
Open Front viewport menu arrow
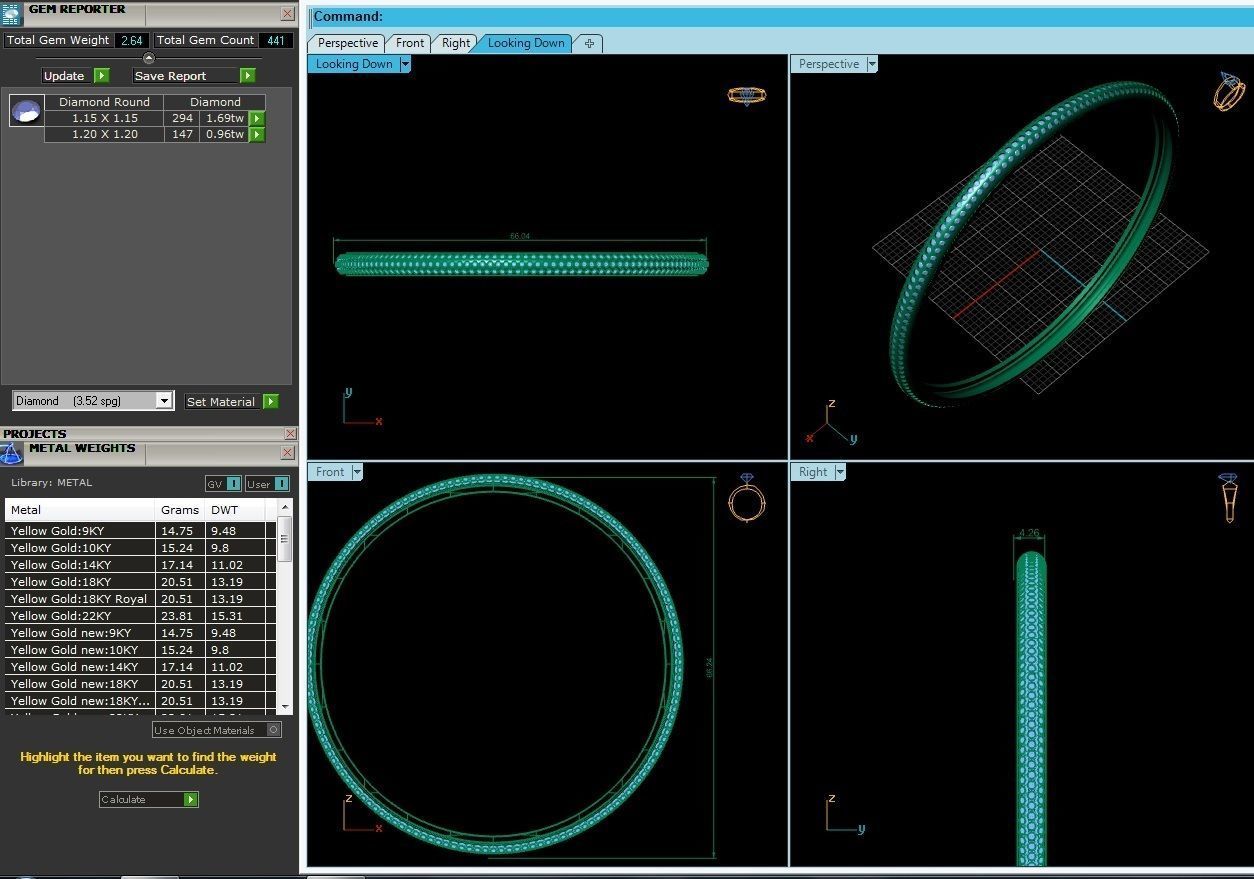357,472
